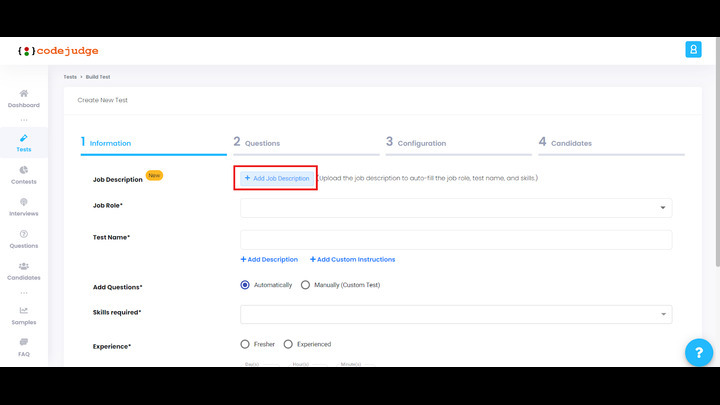Click the codejudge logo
Screen dimensions: 720x405
(x=58, y=51)
